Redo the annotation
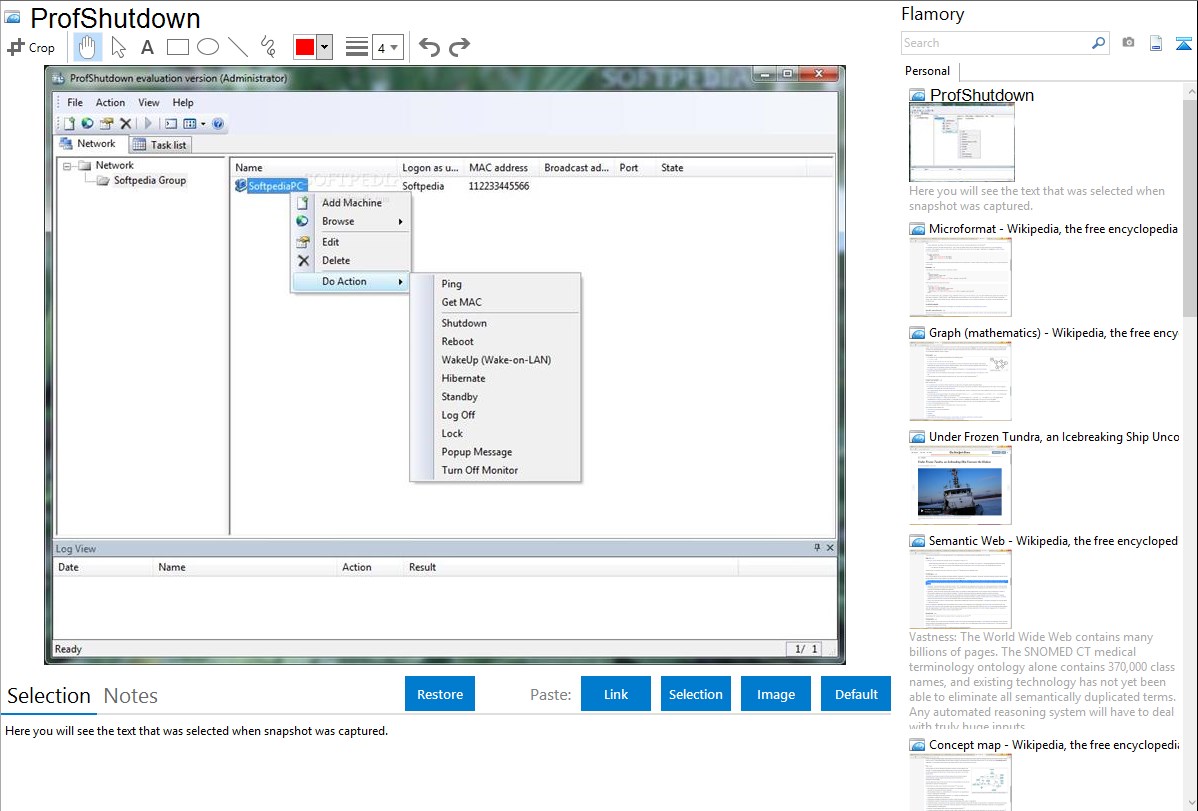Viewport: 1198px width, 811px height. pos(459,47)
